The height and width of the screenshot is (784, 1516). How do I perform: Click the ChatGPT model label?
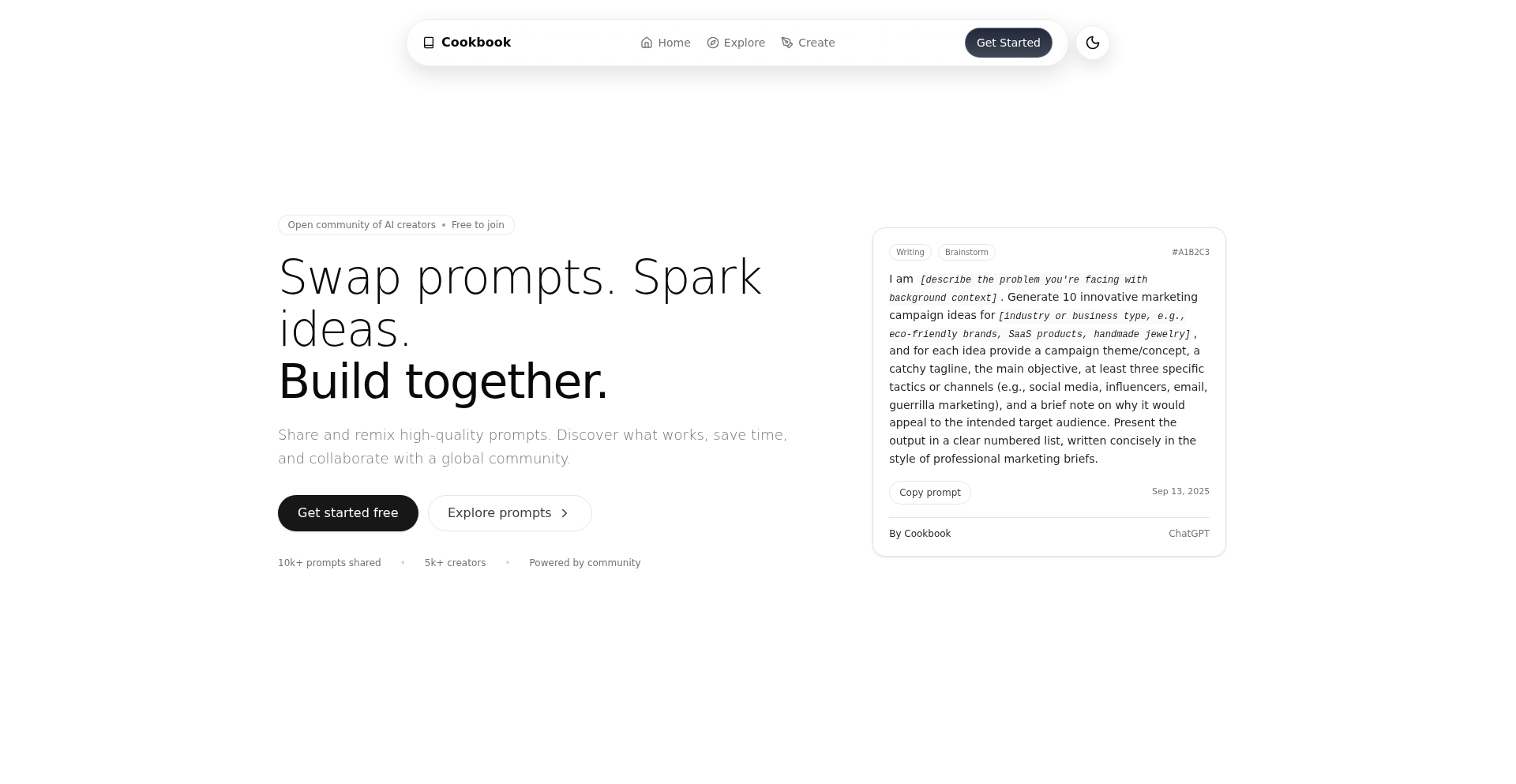1188,534
